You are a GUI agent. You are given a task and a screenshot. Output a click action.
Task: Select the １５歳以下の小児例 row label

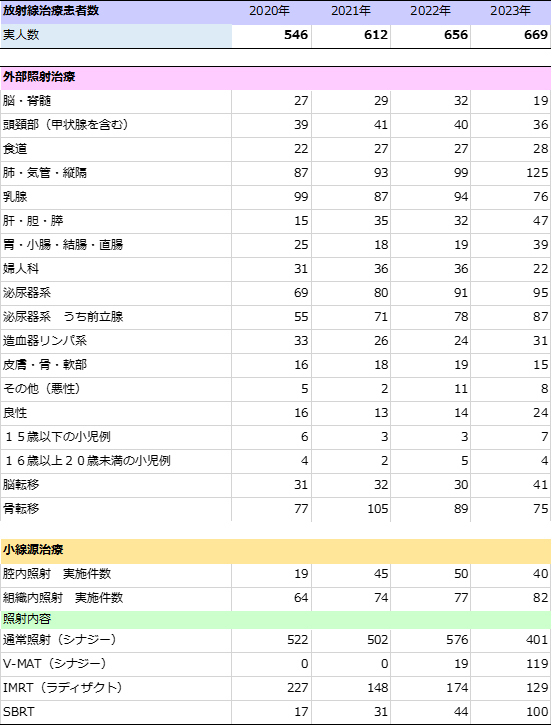tap(57, 437)
